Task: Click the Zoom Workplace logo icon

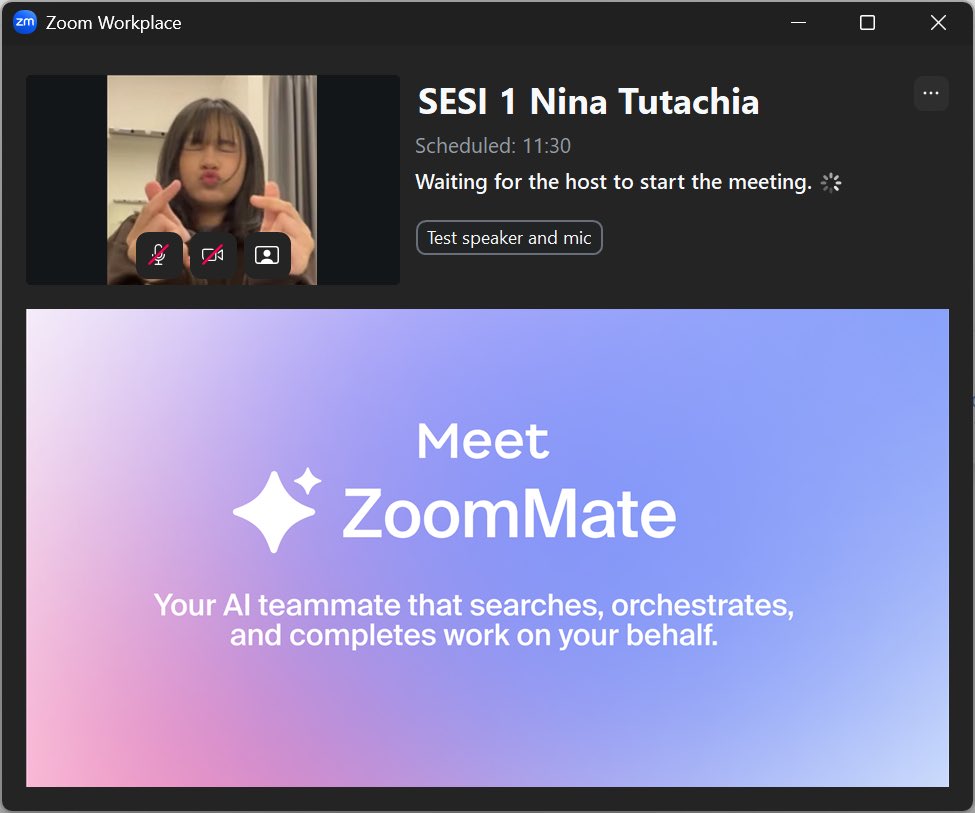Action: coord(25,22)
